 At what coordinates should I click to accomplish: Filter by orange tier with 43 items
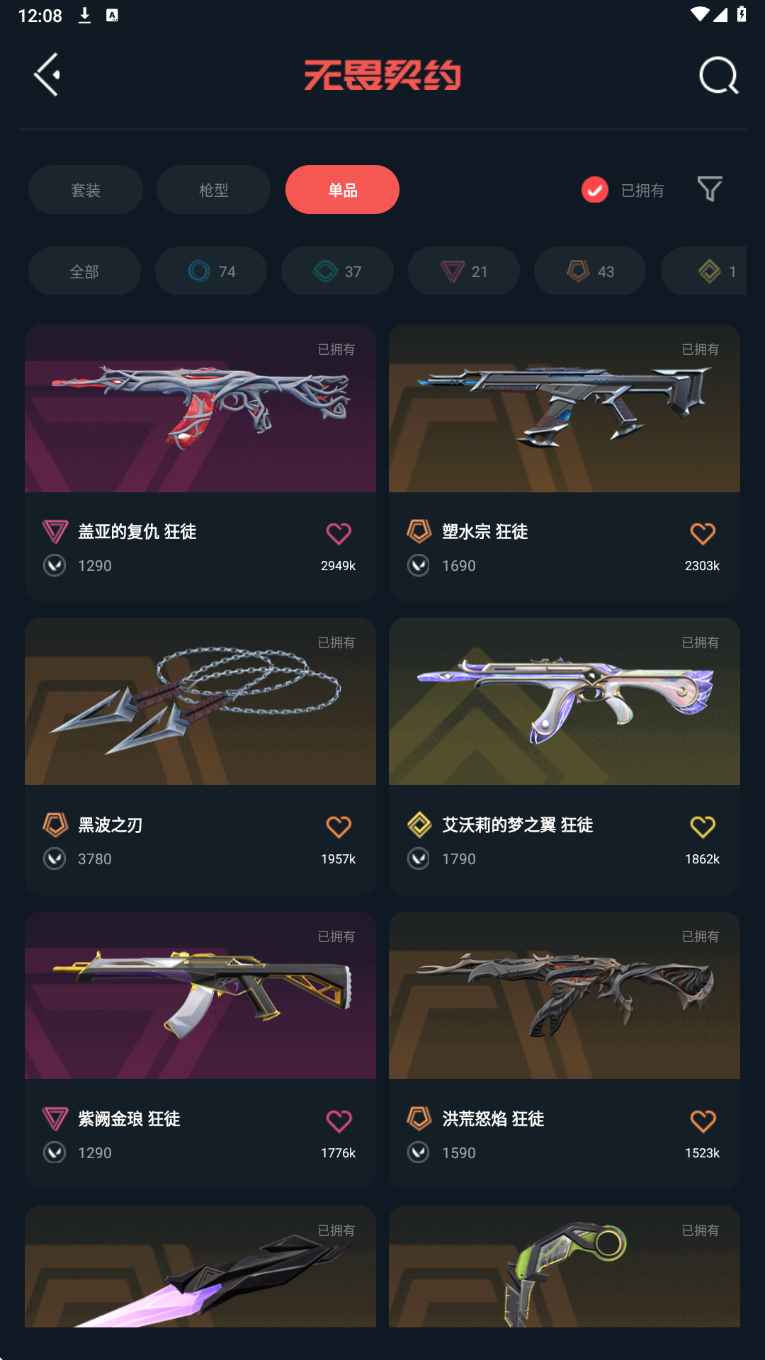coord(590,271)
